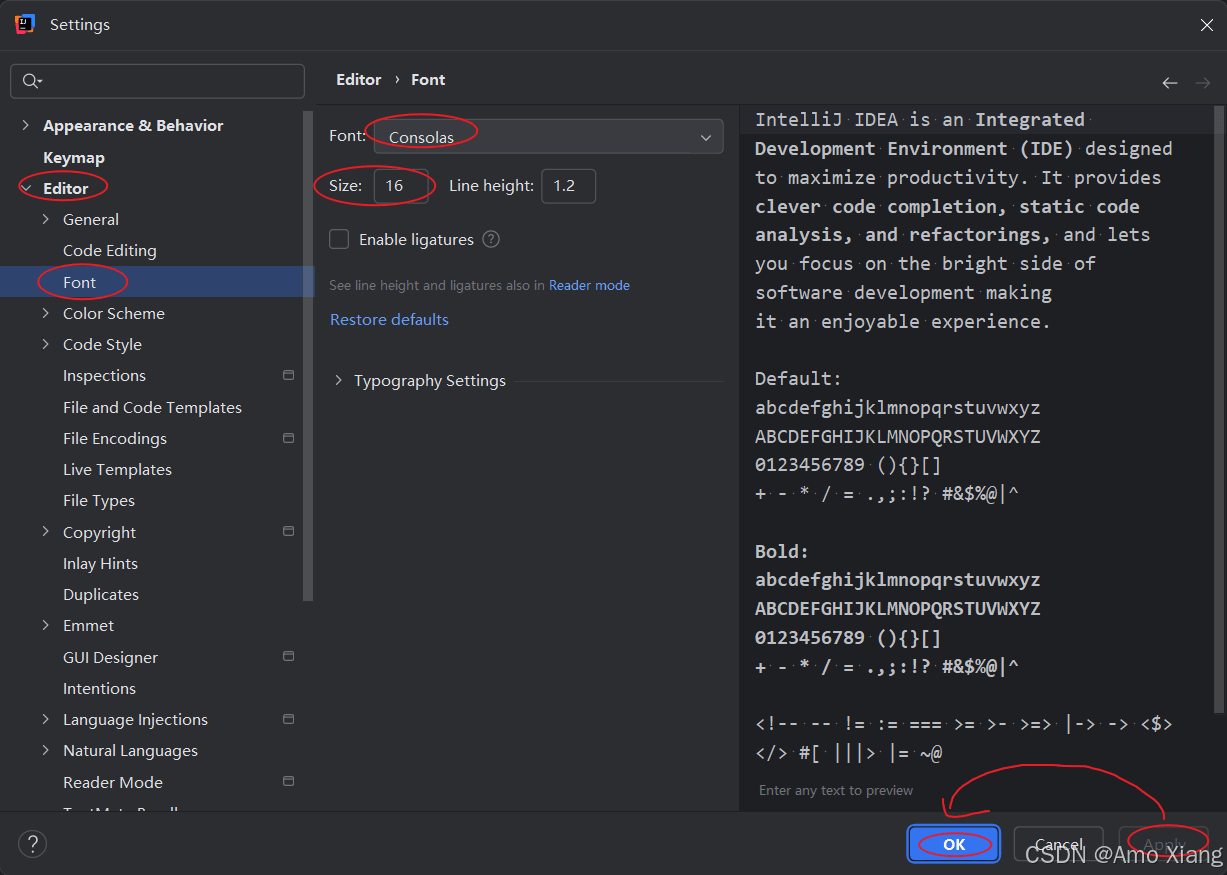Open the Keymap settings page
Image resolution: width=1227 pixels, height=875 pixels.
click(73, 158)
